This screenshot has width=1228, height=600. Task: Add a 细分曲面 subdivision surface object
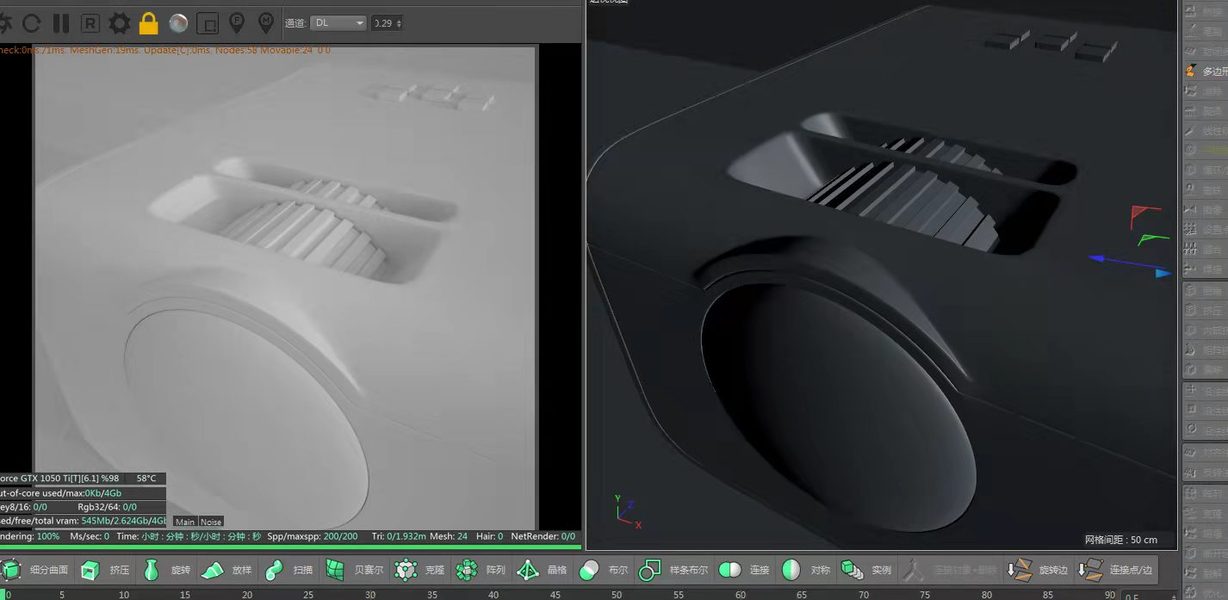point(36,570)
